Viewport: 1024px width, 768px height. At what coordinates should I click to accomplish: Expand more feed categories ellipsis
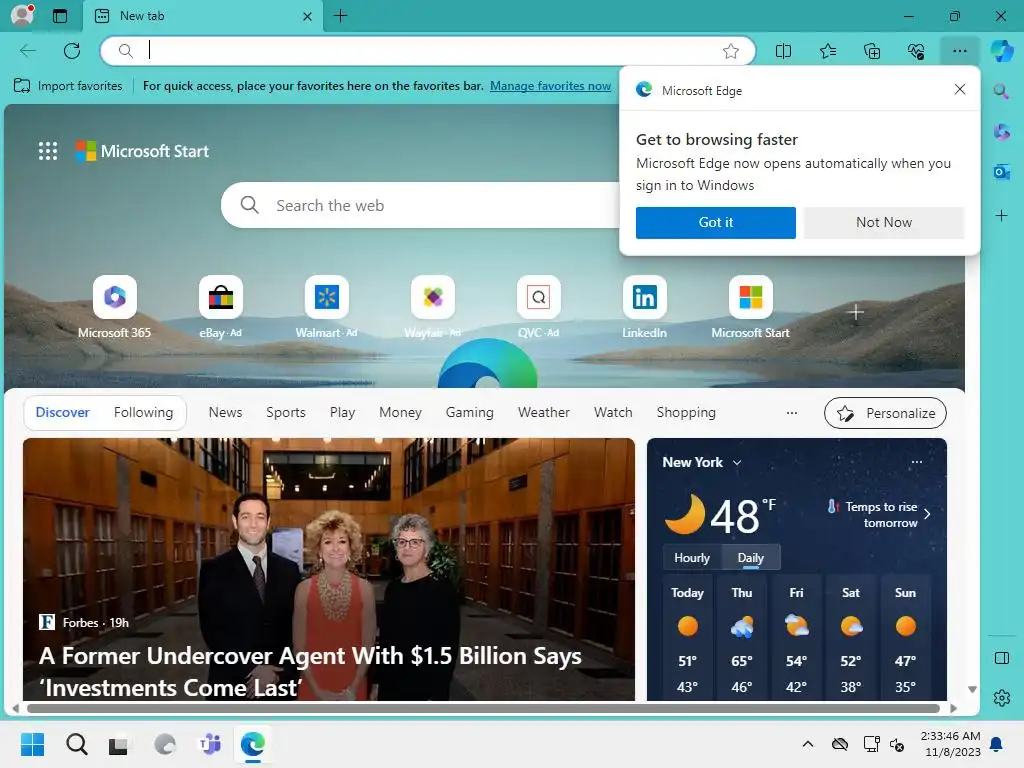[792, 413]
